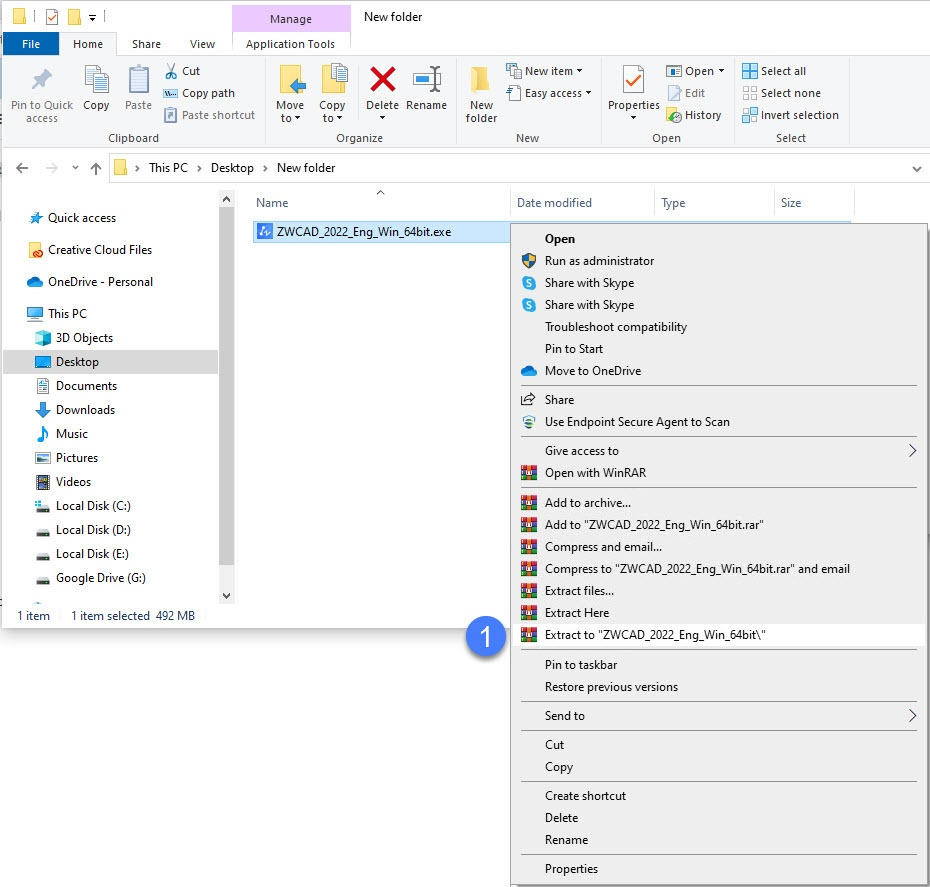Click Select none in ribbon
This screenshot has width=930, height=887.
tap(782, 93)
